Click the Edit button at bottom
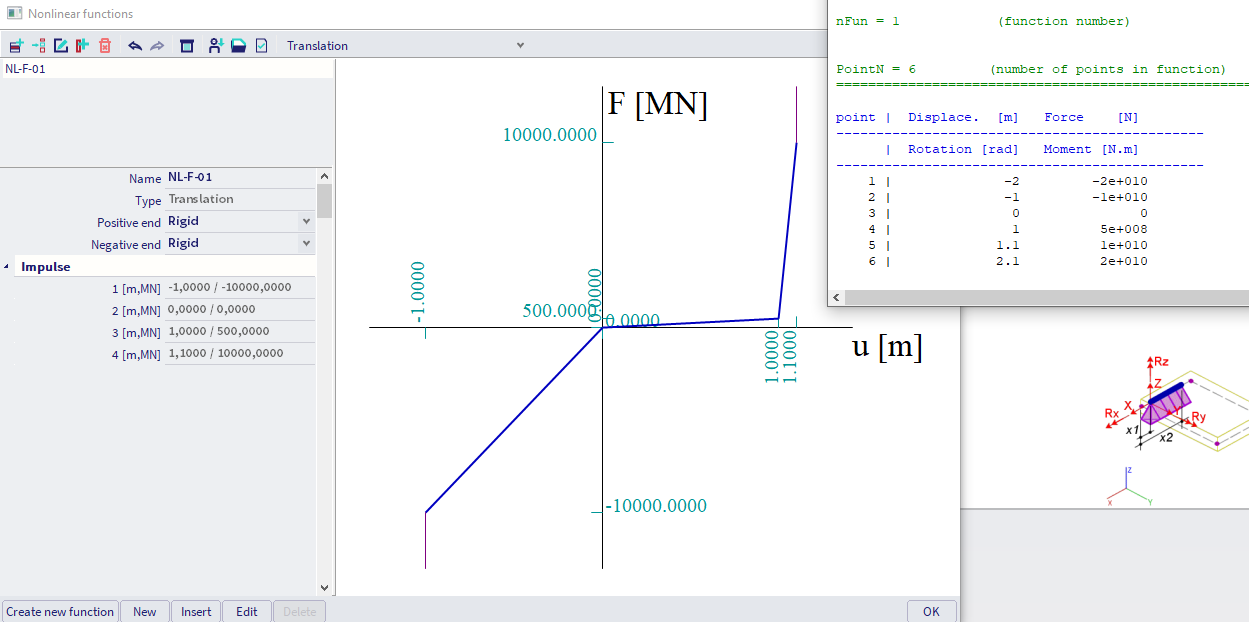This screenshot has height=622, width=1249. click(x=246, y=611)
